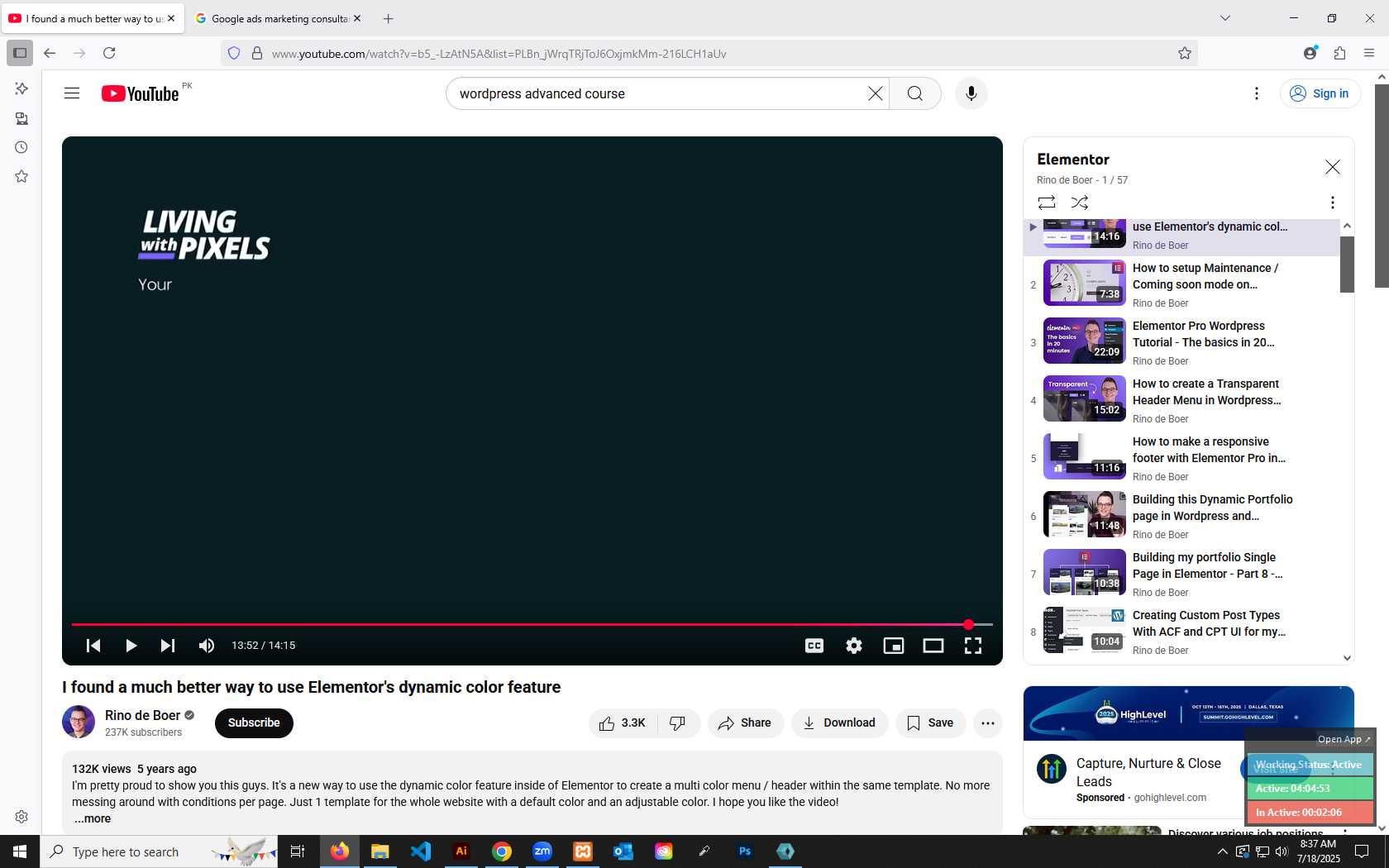The width and height of the screenshot is (1389, 868).
Task: Mute the video volume
Action: click(x=207, y=646)
